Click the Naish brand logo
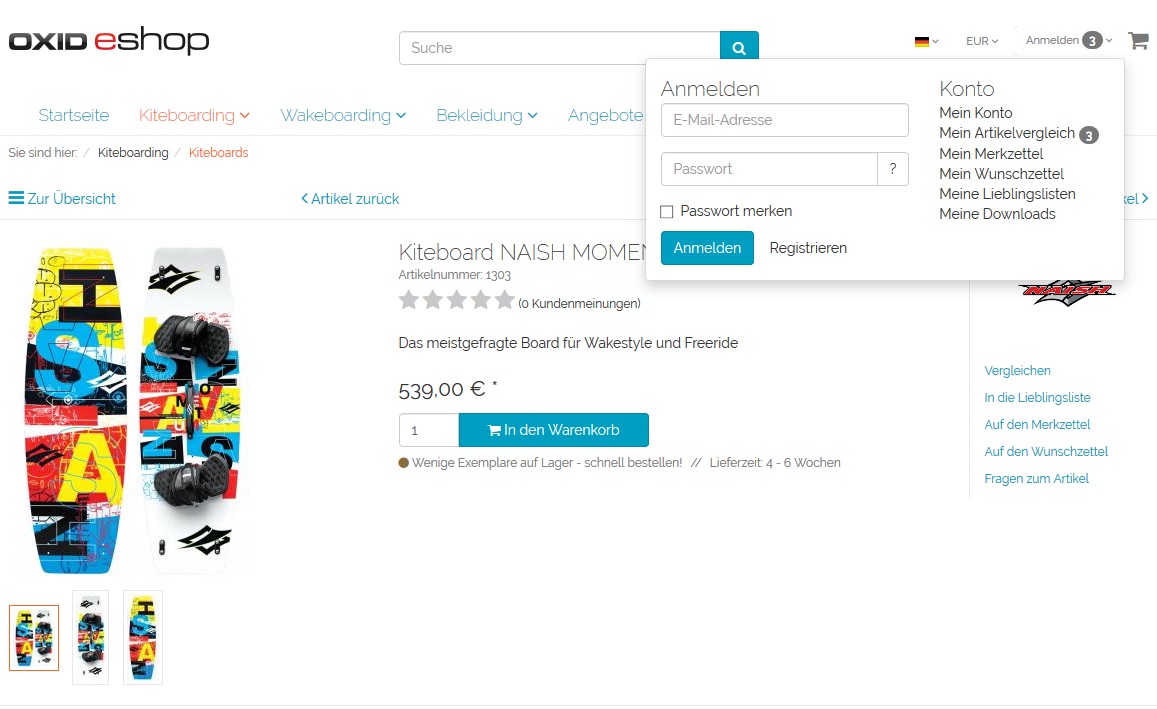The image size is (1157, 709). click(1066, 291)
